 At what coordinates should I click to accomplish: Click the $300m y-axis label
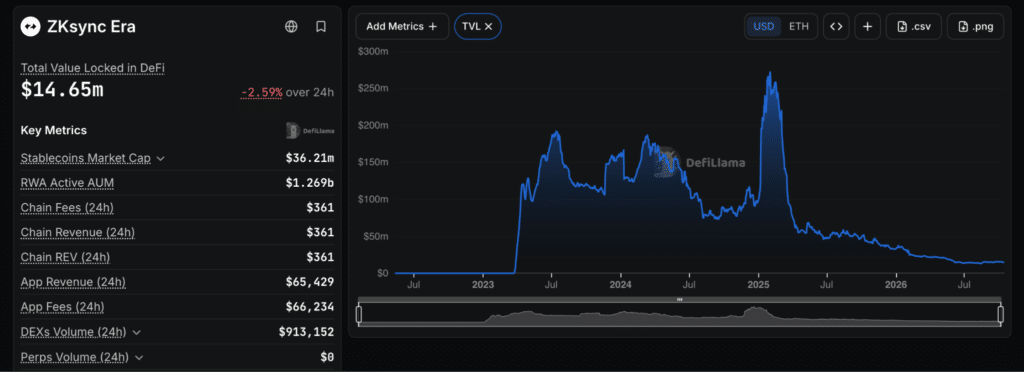pos(374,51)
